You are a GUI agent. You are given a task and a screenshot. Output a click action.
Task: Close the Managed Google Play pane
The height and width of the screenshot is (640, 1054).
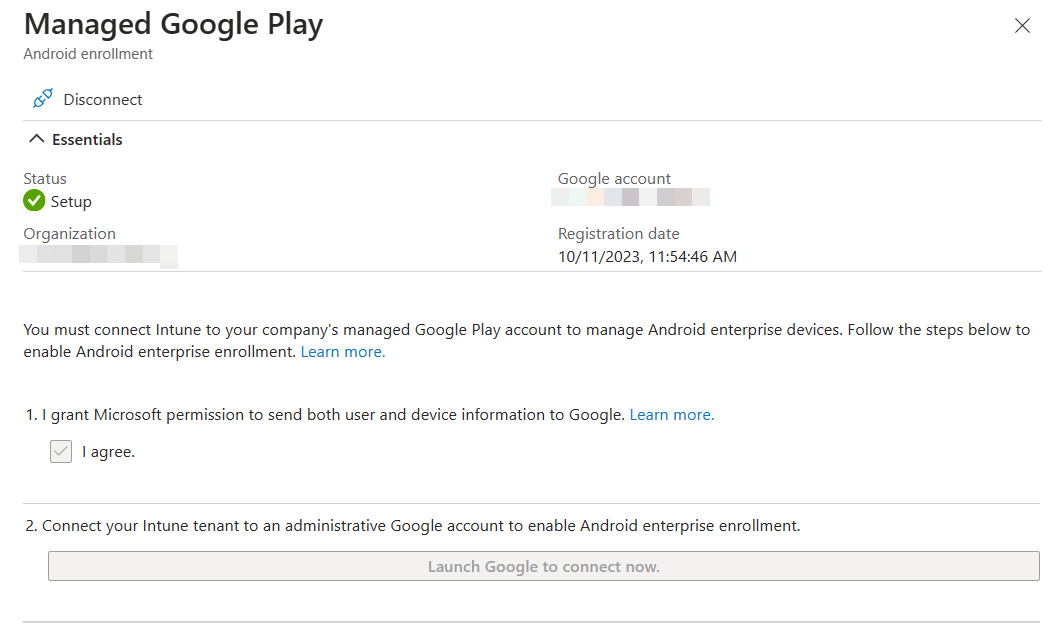[1022, 26]
